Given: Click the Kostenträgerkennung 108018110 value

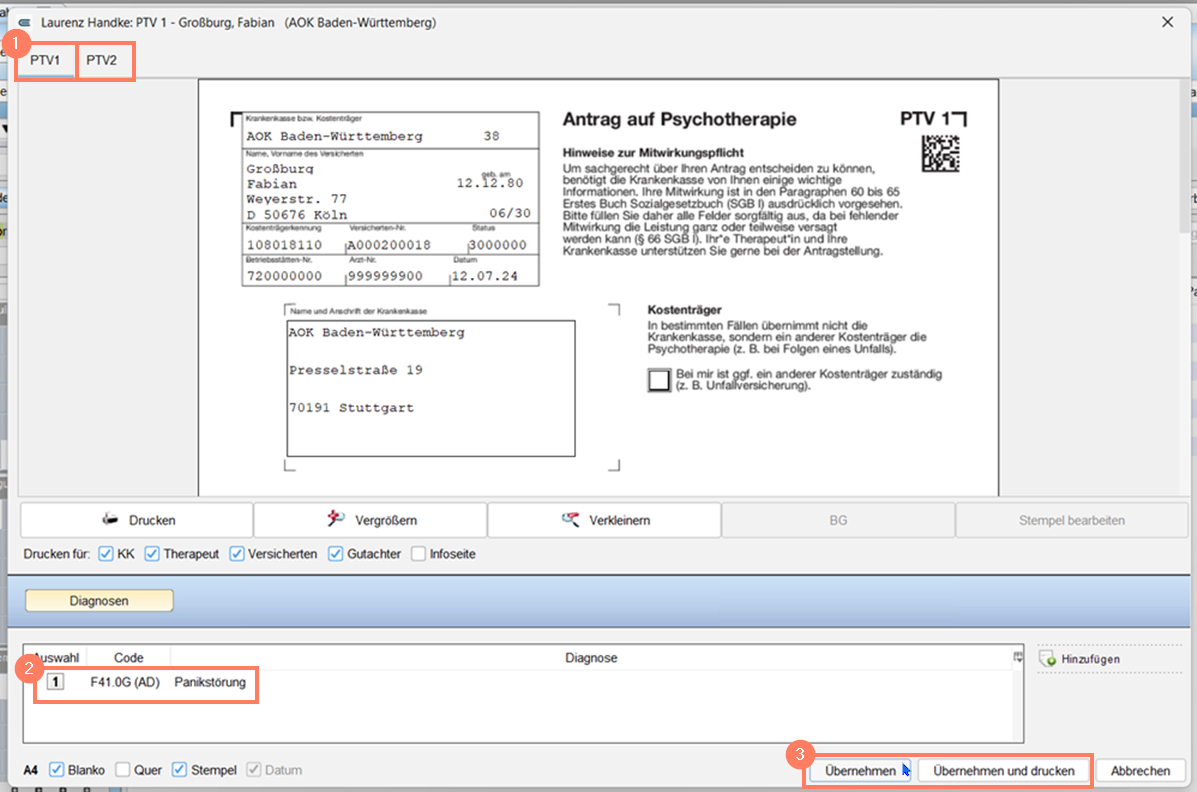Looking at the screenshot, I should tap(284, 245).
